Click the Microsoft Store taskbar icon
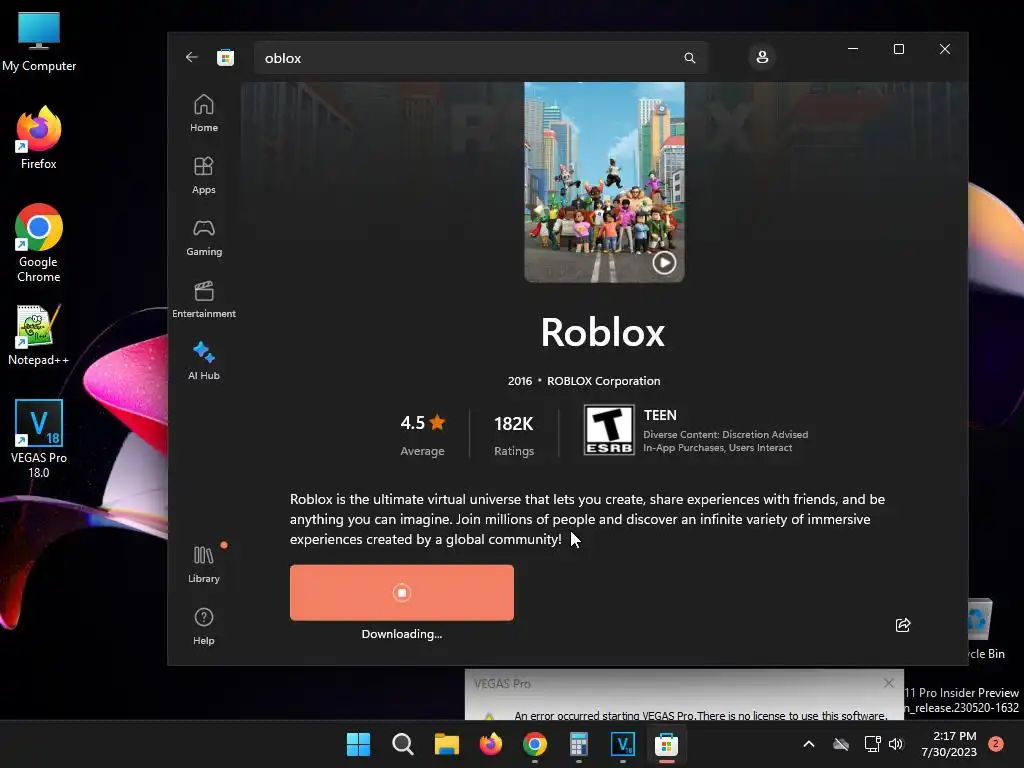This screenshot has width=1024, height=768. [x=667, y=744]
